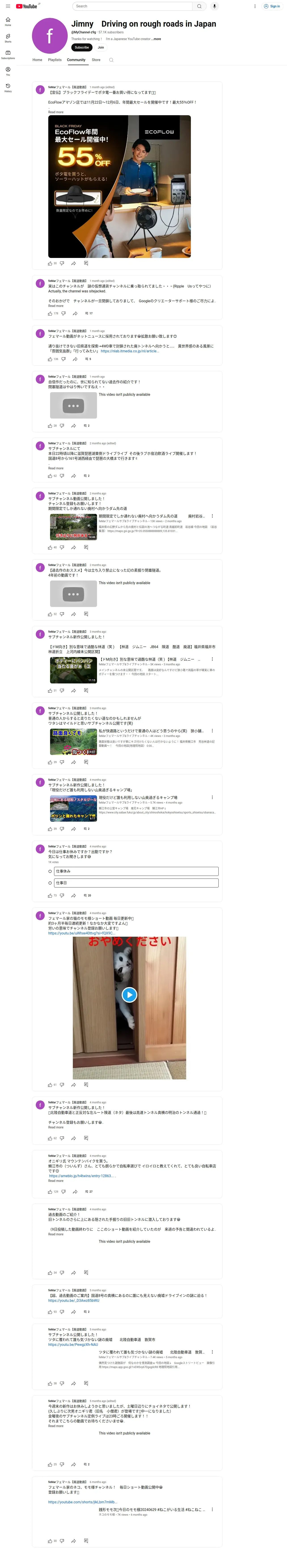The height and width of the screenshot is (1568, 287).
Task: Open 27 comments on the オニギリ氏 post
Action: (89, 1191)
